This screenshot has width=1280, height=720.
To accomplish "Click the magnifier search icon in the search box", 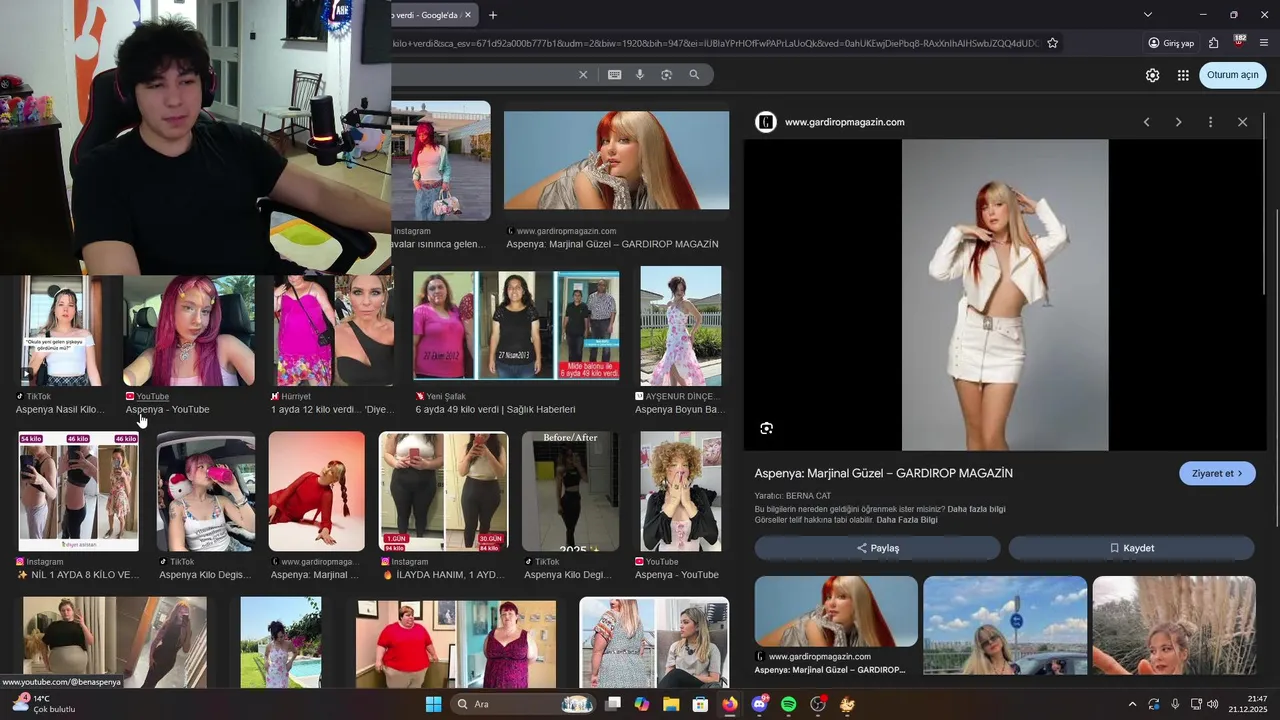I will click(694, 75).
